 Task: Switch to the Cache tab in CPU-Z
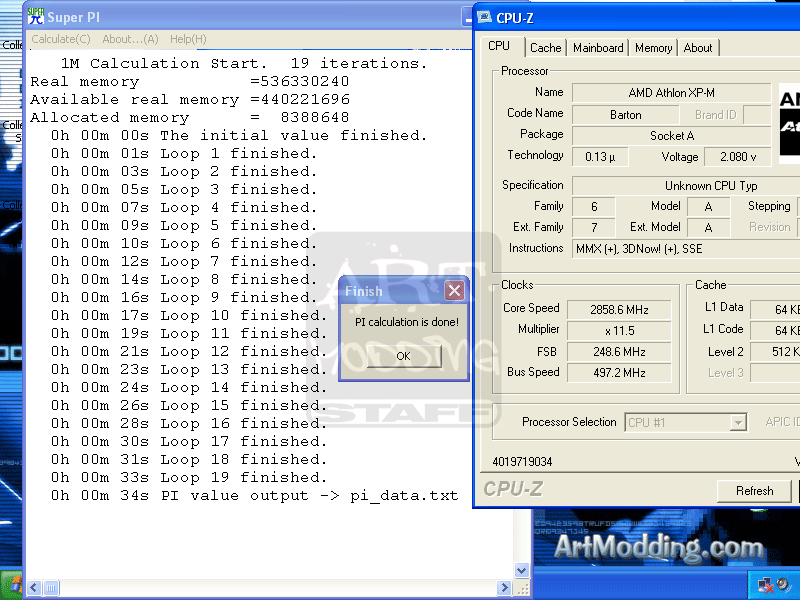[x=545, y=48]
